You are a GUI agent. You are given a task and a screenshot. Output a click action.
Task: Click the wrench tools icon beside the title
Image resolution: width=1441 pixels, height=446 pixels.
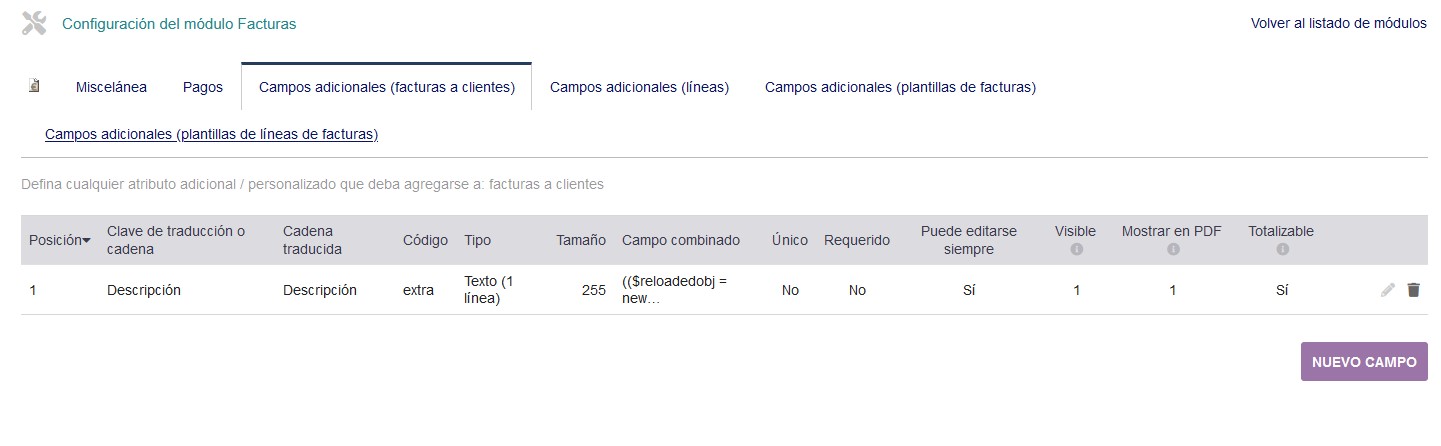[34, 24]
